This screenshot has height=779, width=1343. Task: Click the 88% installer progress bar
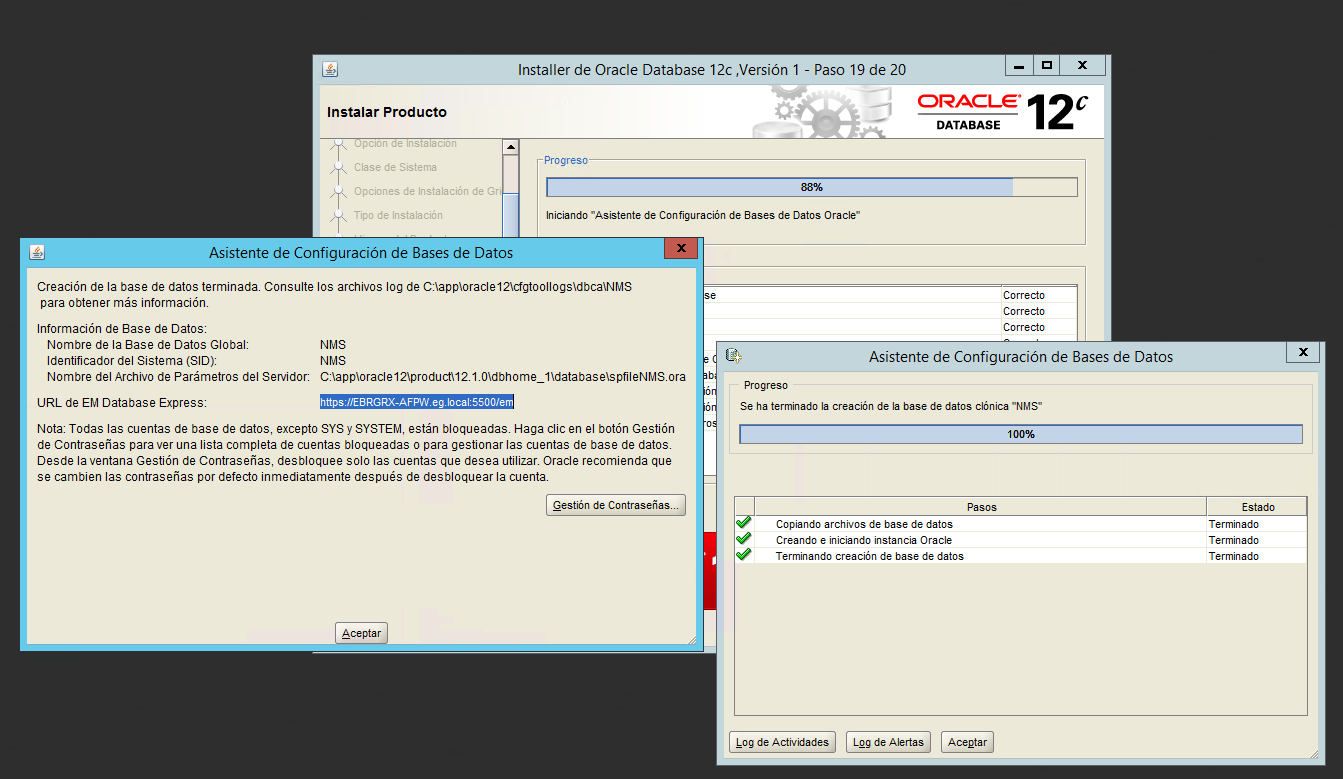point(812,187)
